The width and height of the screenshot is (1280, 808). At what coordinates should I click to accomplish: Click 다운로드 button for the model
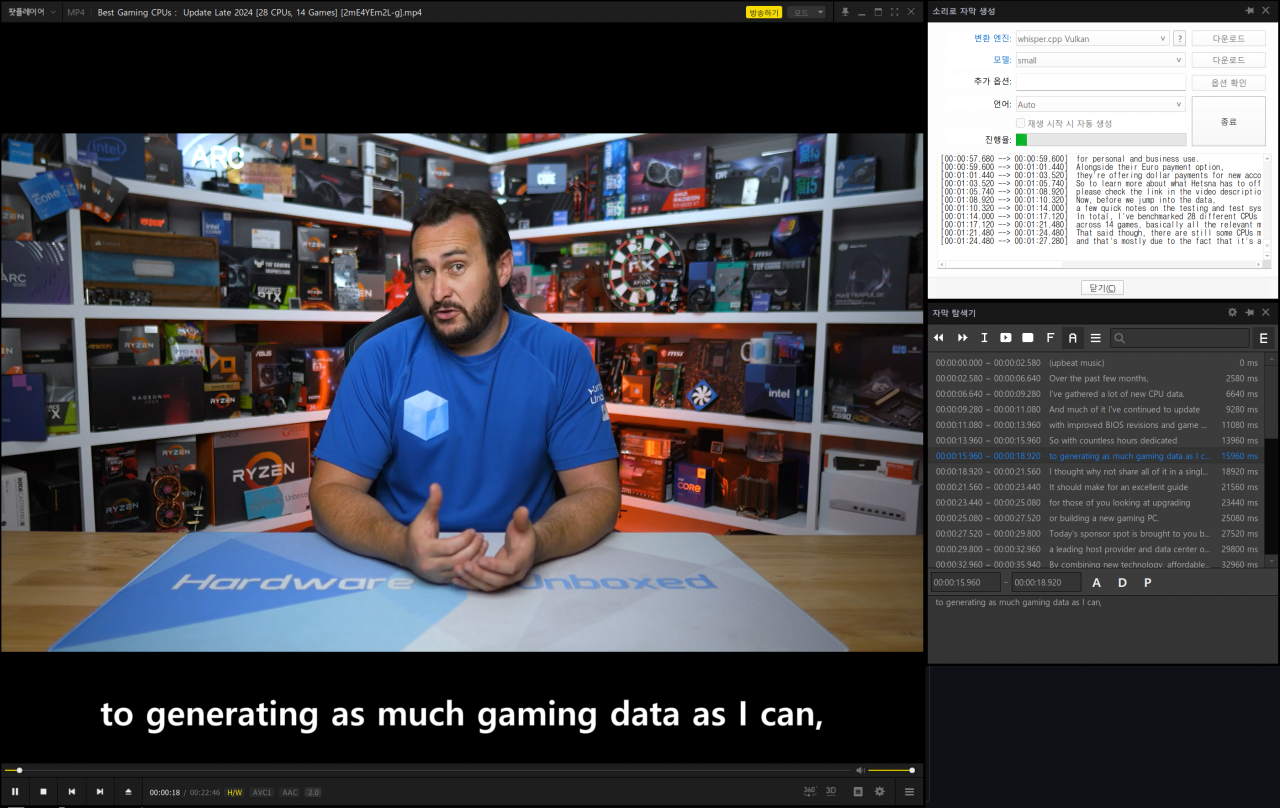tap(1228, 60)
